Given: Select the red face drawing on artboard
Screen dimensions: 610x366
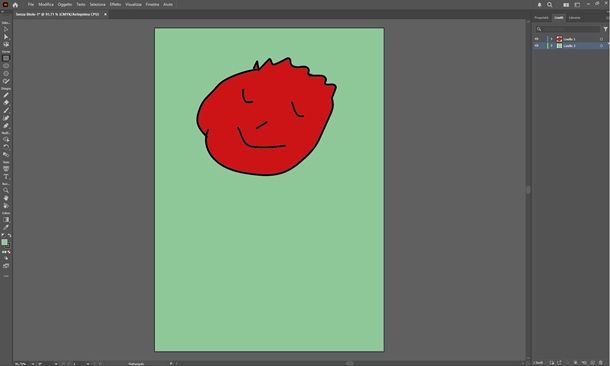Looking at the screenshot, I should (x=266, y=117).
